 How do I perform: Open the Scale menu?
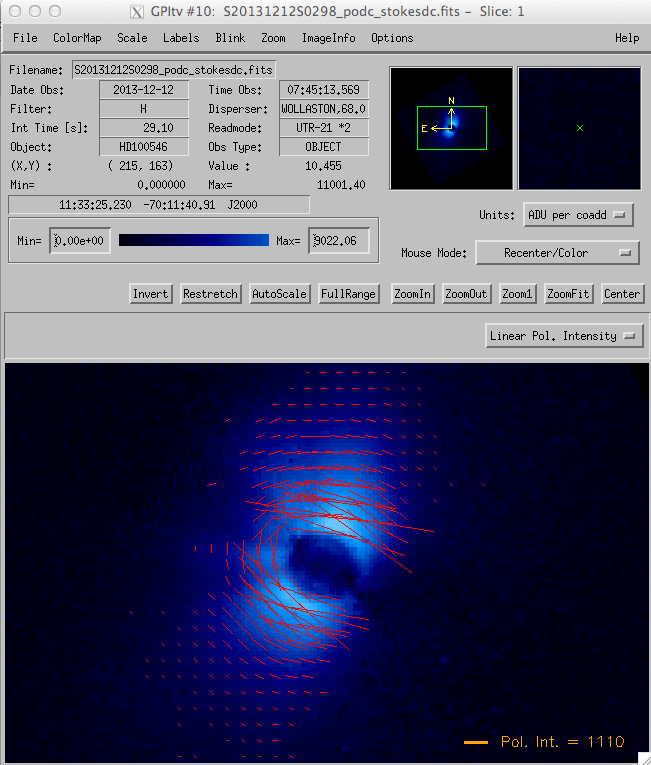coord(132,38)
